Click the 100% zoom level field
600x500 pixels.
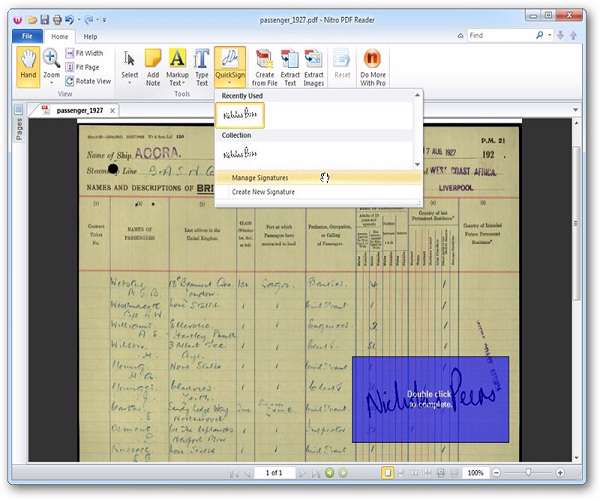[475, 473]
